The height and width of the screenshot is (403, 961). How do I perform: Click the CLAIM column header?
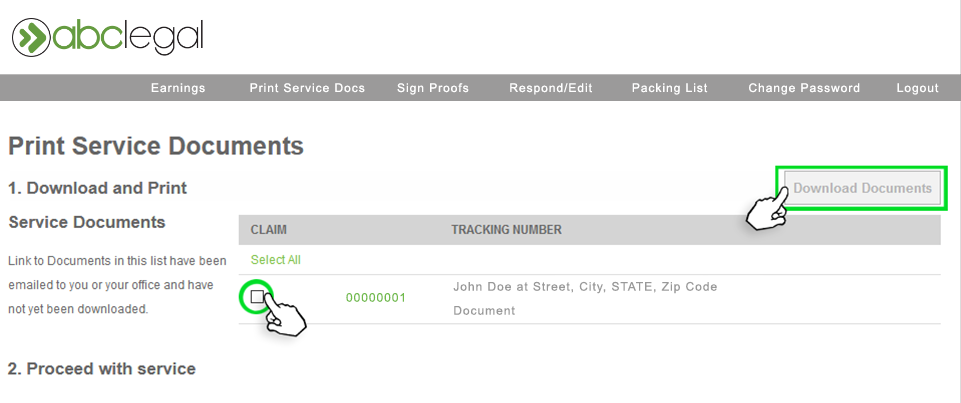[268, 230]
